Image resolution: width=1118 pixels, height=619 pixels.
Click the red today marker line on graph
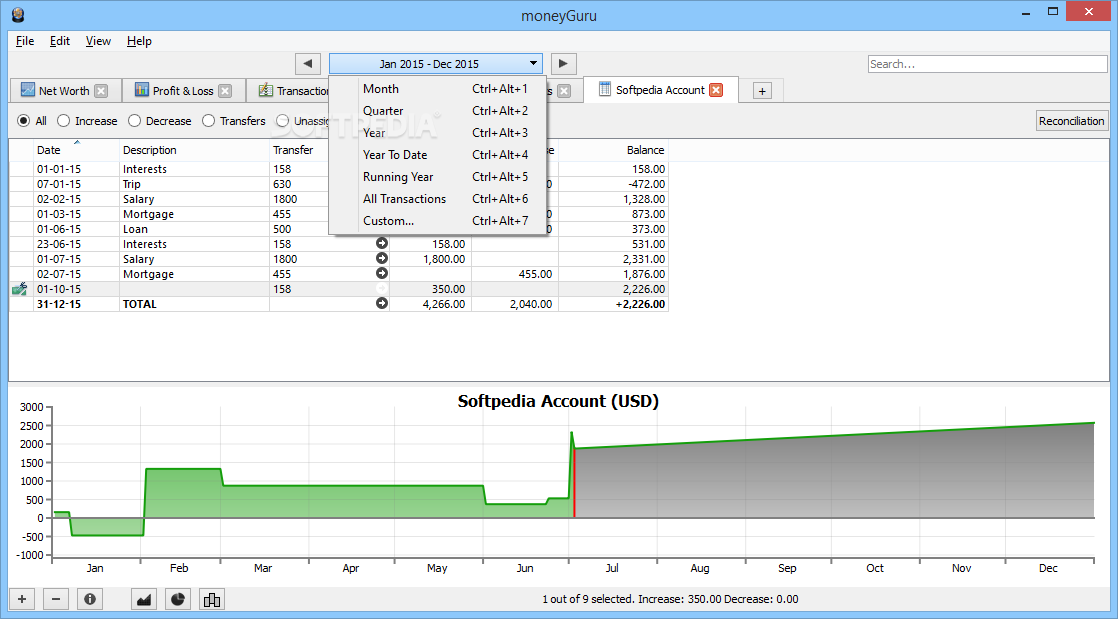coord(574,483)
